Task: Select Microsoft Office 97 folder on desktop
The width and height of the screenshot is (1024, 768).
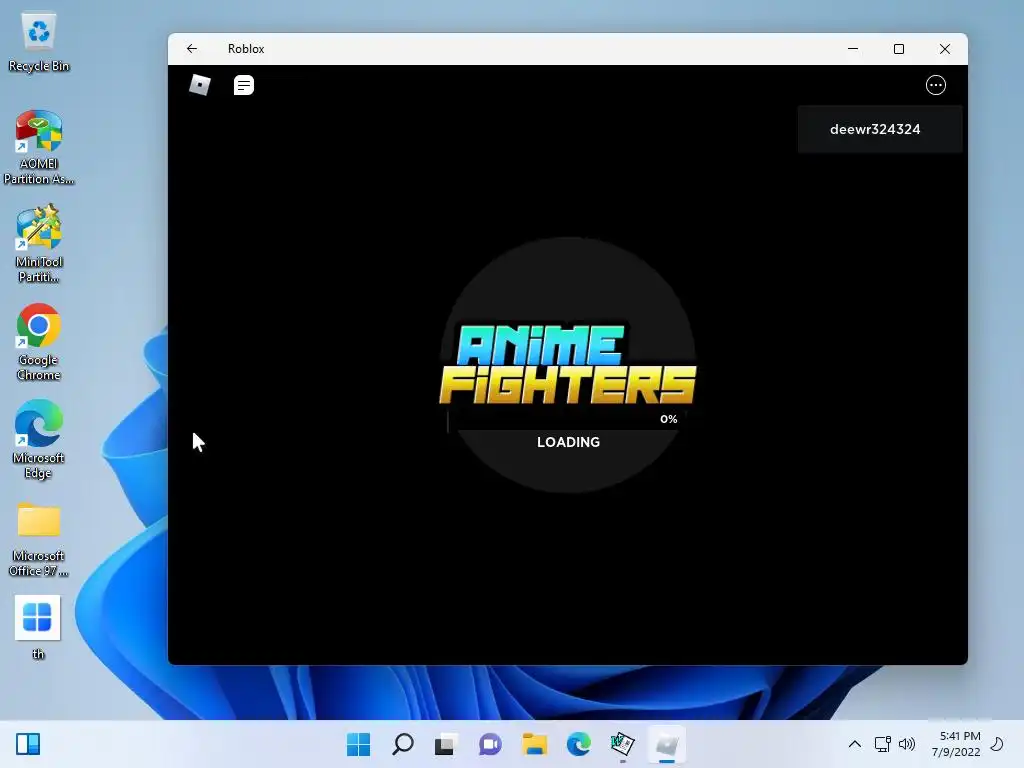Action: [39, 538]
